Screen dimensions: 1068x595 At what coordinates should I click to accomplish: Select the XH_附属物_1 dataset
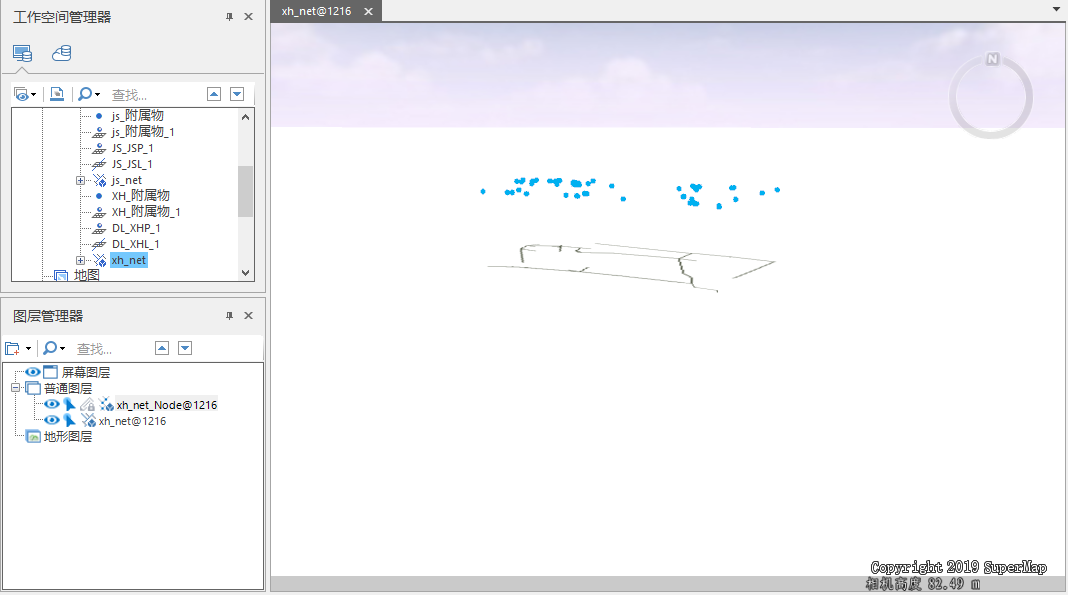click(146, 212)
